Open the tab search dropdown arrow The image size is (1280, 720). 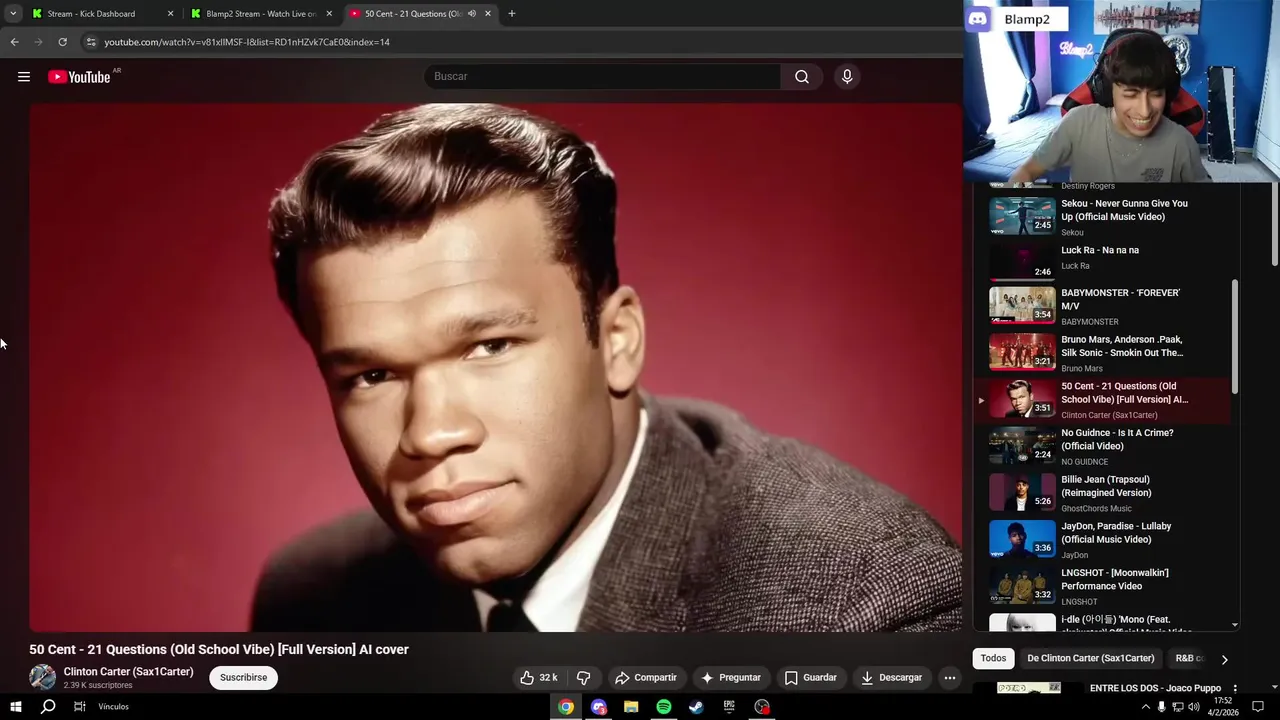[x=12, y=14]
